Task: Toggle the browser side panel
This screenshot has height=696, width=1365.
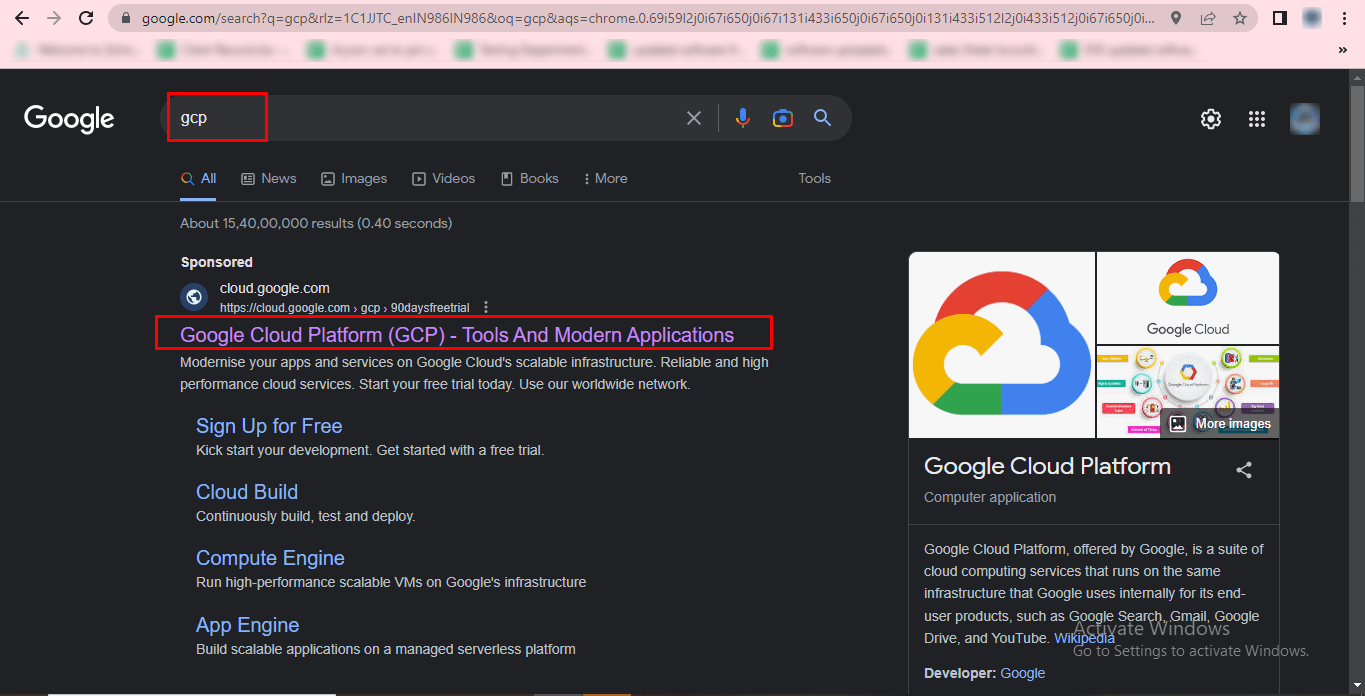Action: pyautogui.click(x=1279, y=18)
